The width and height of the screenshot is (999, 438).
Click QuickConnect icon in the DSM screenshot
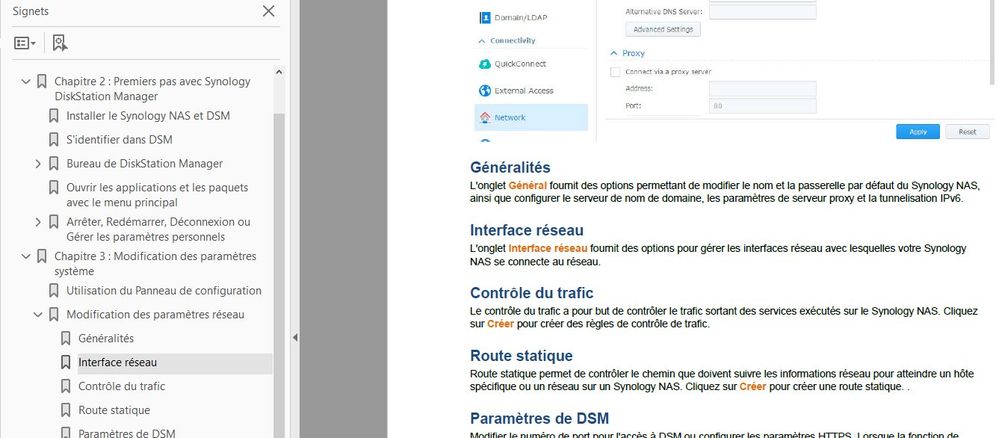485,64
